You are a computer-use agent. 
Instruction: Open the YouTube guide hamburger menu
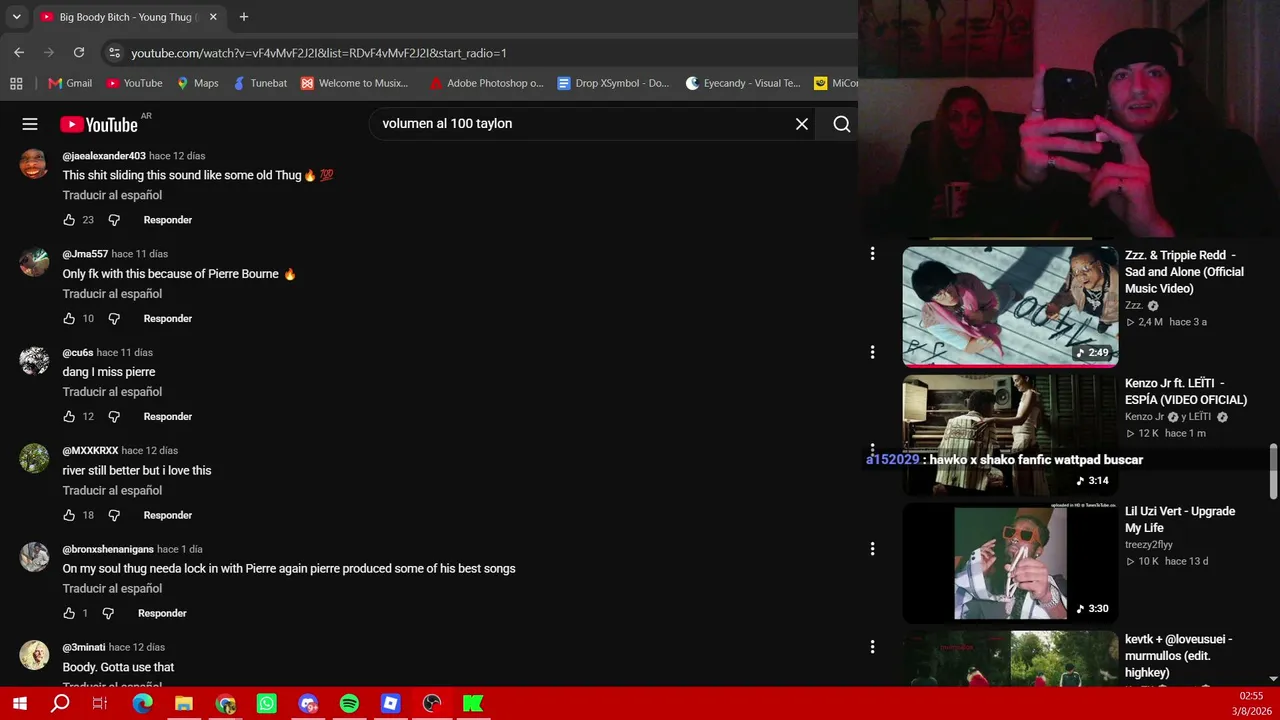point(30,124)
